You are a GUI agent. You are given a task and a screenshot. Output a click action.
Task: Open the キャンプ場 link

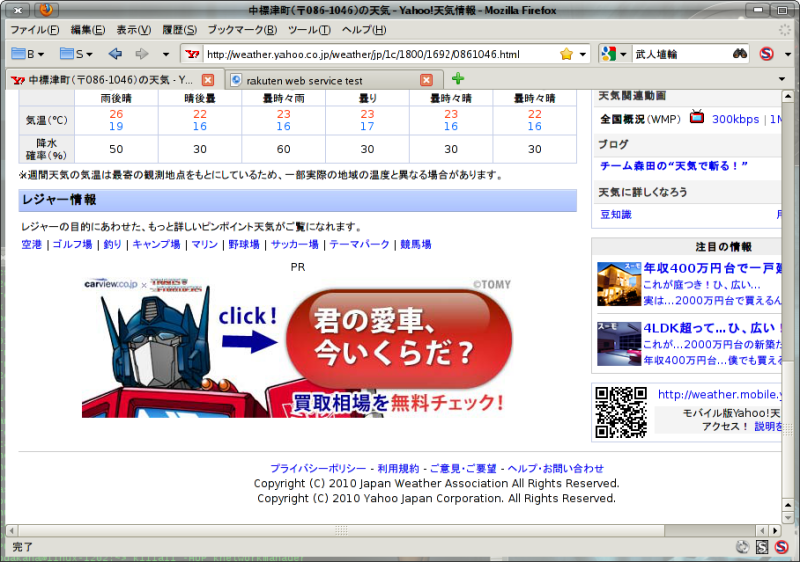(156, 244)
